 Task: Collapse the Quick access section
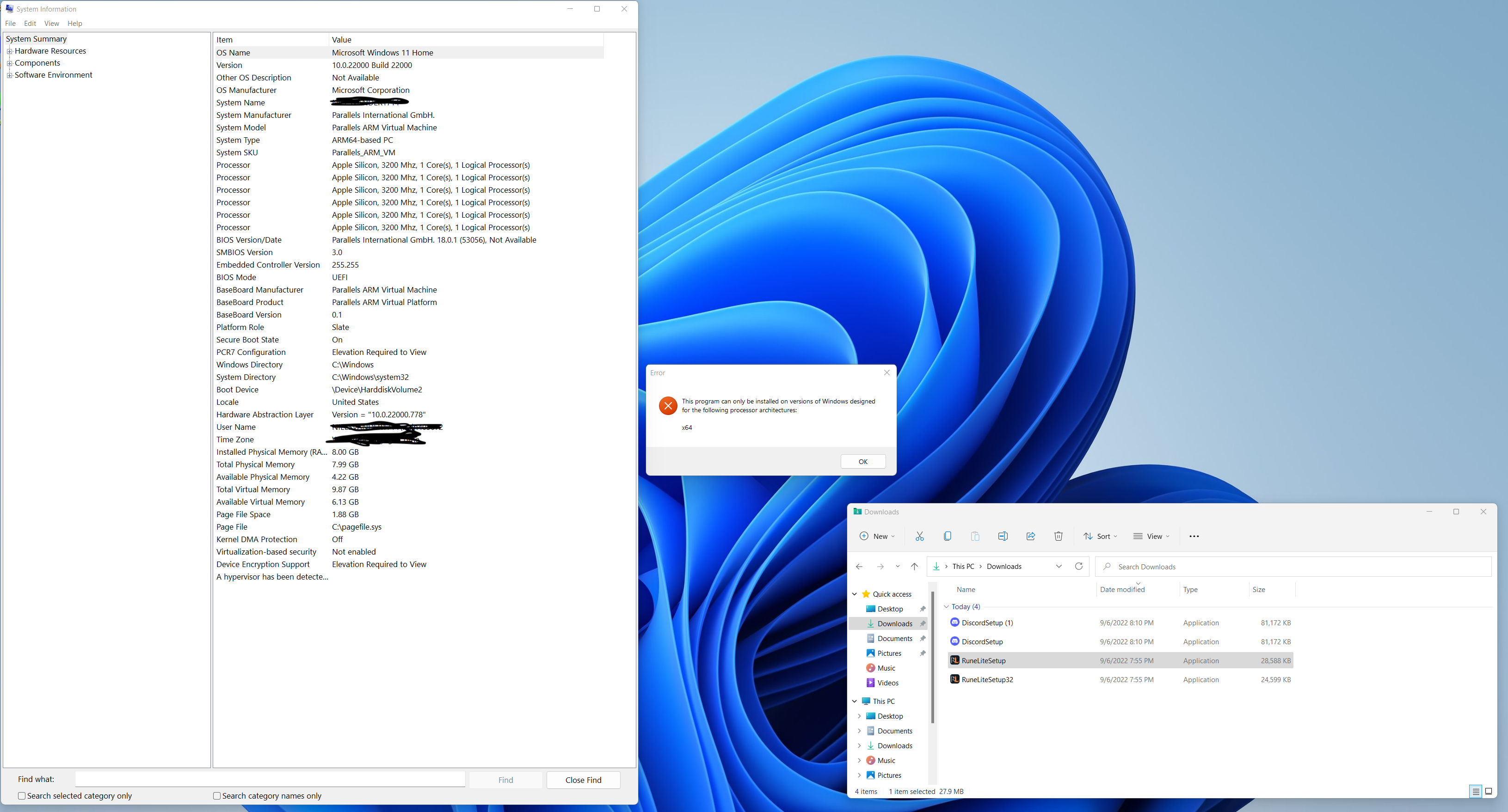[x=855, y=594]
